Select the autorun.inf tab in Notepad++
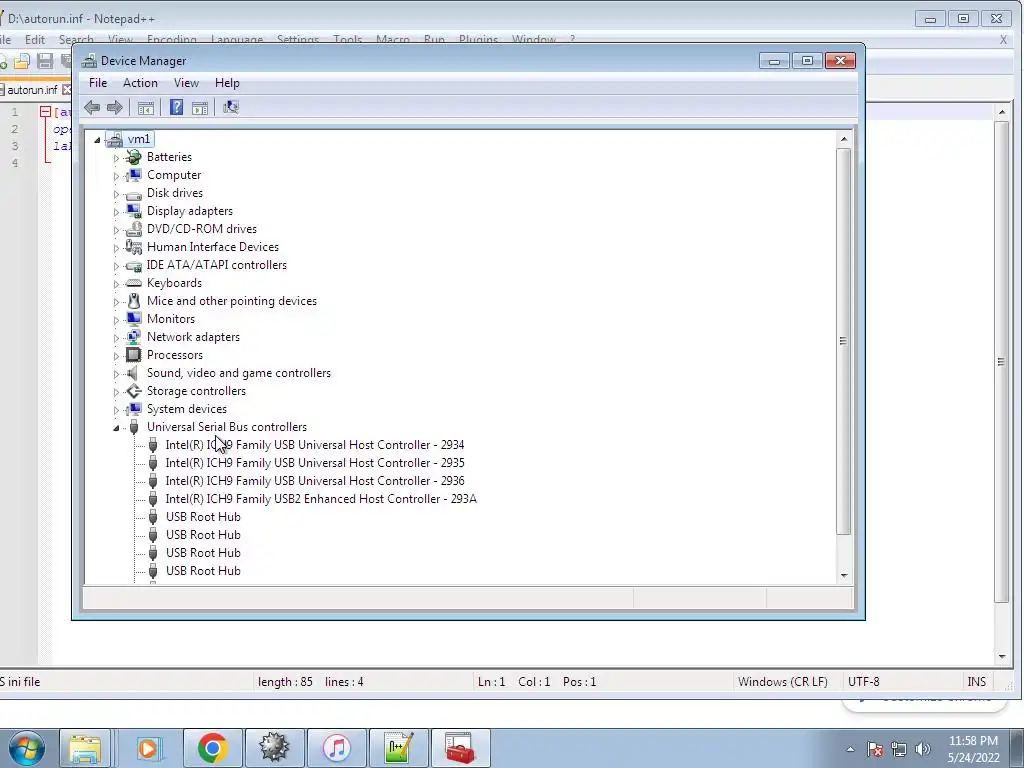This screenshot has width=1024, height=768. [33, 89]
